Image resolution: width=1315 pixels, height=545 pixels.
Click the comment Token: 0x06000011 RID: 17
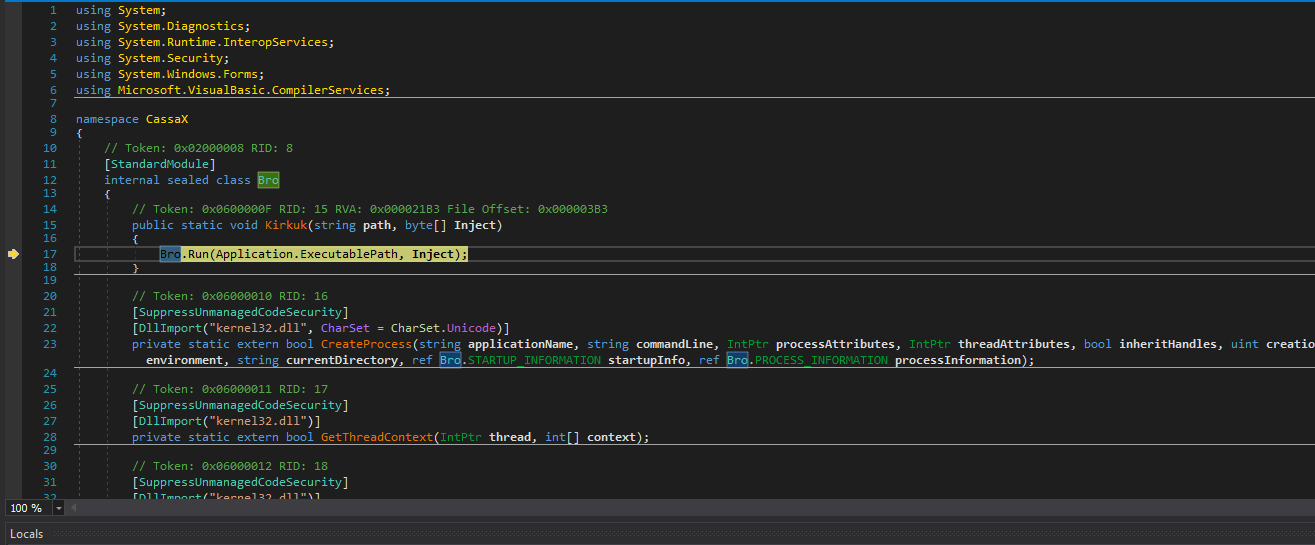coord(230,389)
